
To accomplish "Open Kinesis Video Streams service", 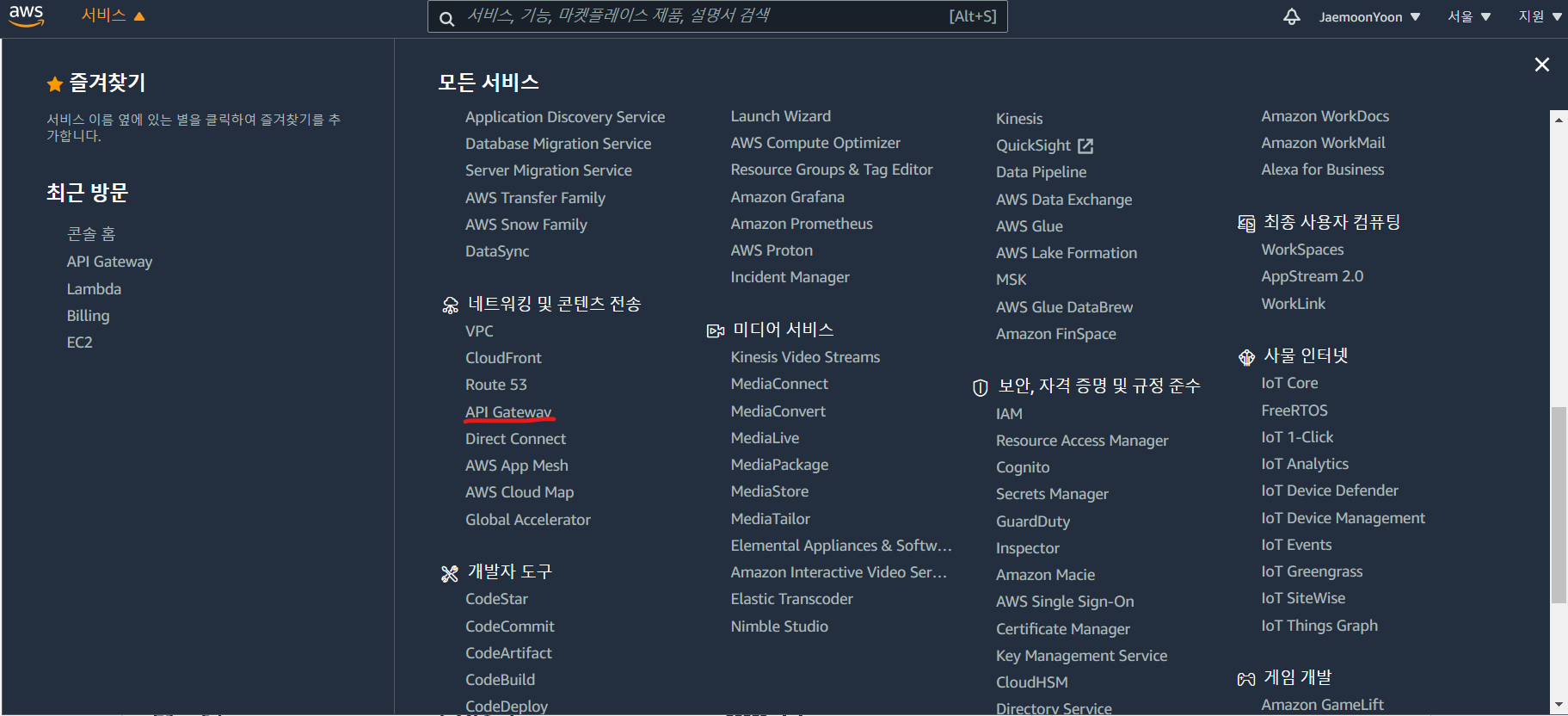I will pyautogui.click(x=805, y=357).
